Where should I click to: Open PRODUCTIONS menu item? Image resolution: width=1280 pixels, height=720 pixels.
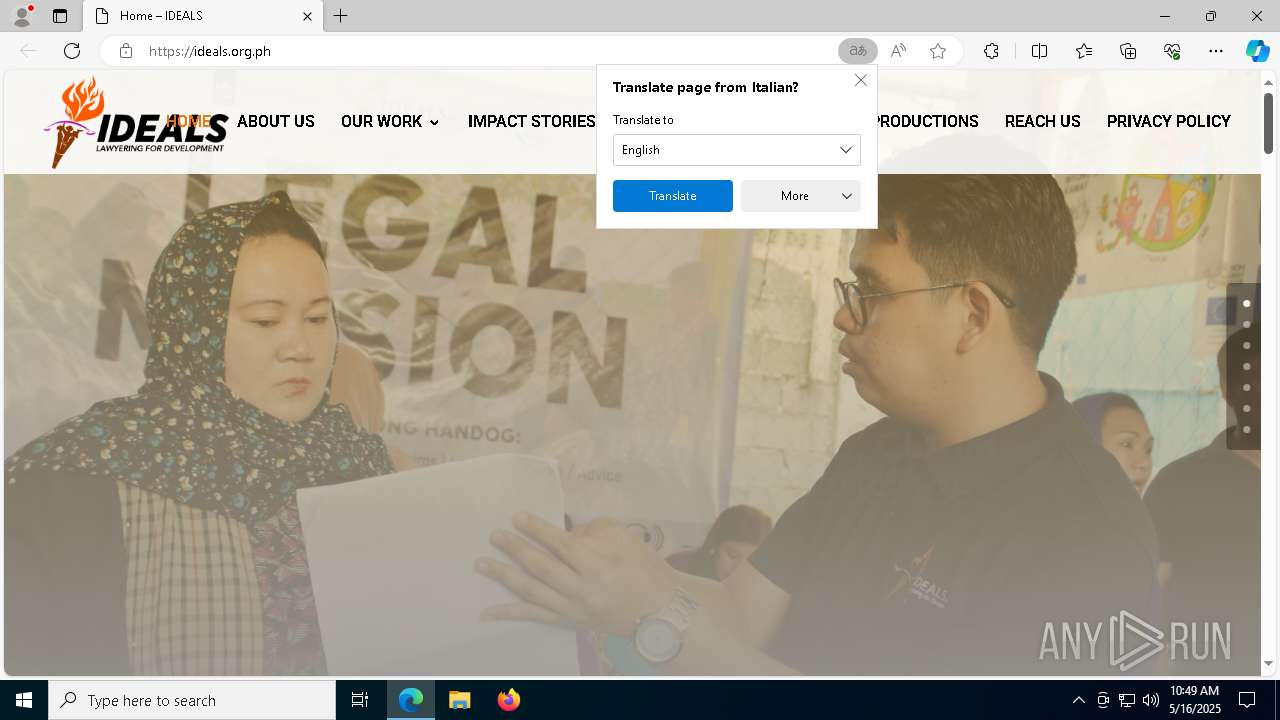pos(926,121)
